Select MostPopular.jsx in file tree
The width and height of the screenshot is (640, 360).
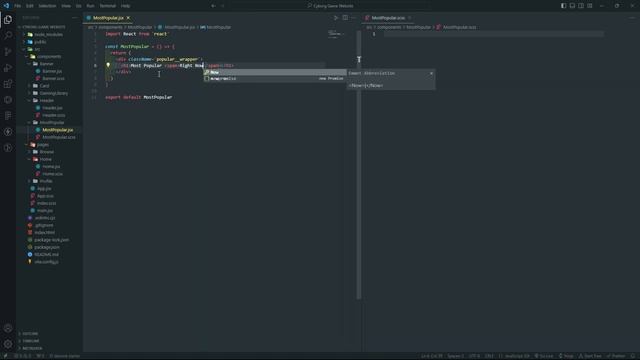click(58, 130)
